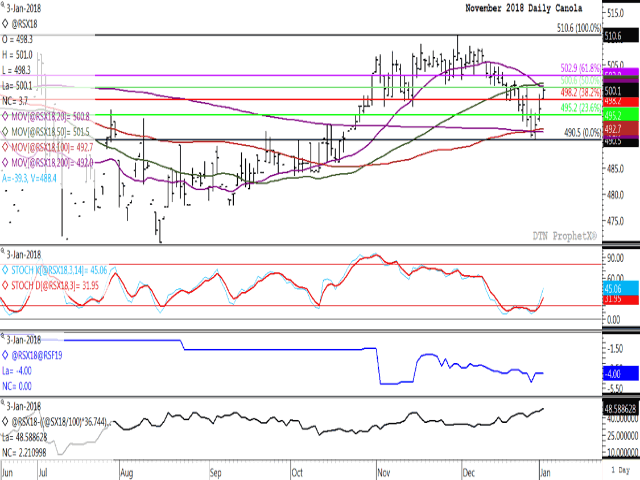The image size is (640, 480).
Task: Click the A=-39.3, V=488.4 readout
Action: (x=29, y=178)
